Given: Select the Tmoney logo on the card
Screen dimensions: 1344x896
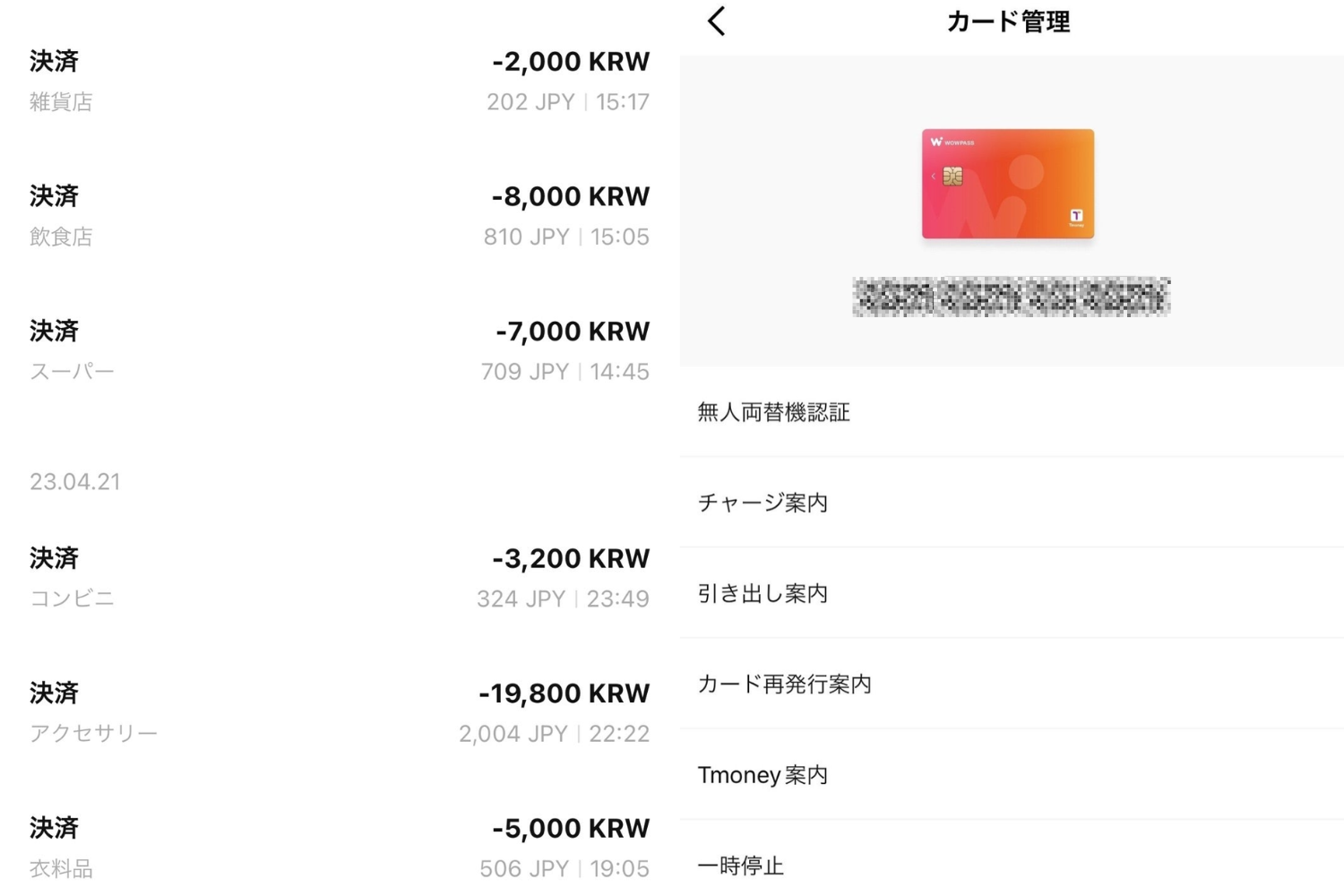Looking at the screenshot, I should 1076,215.
